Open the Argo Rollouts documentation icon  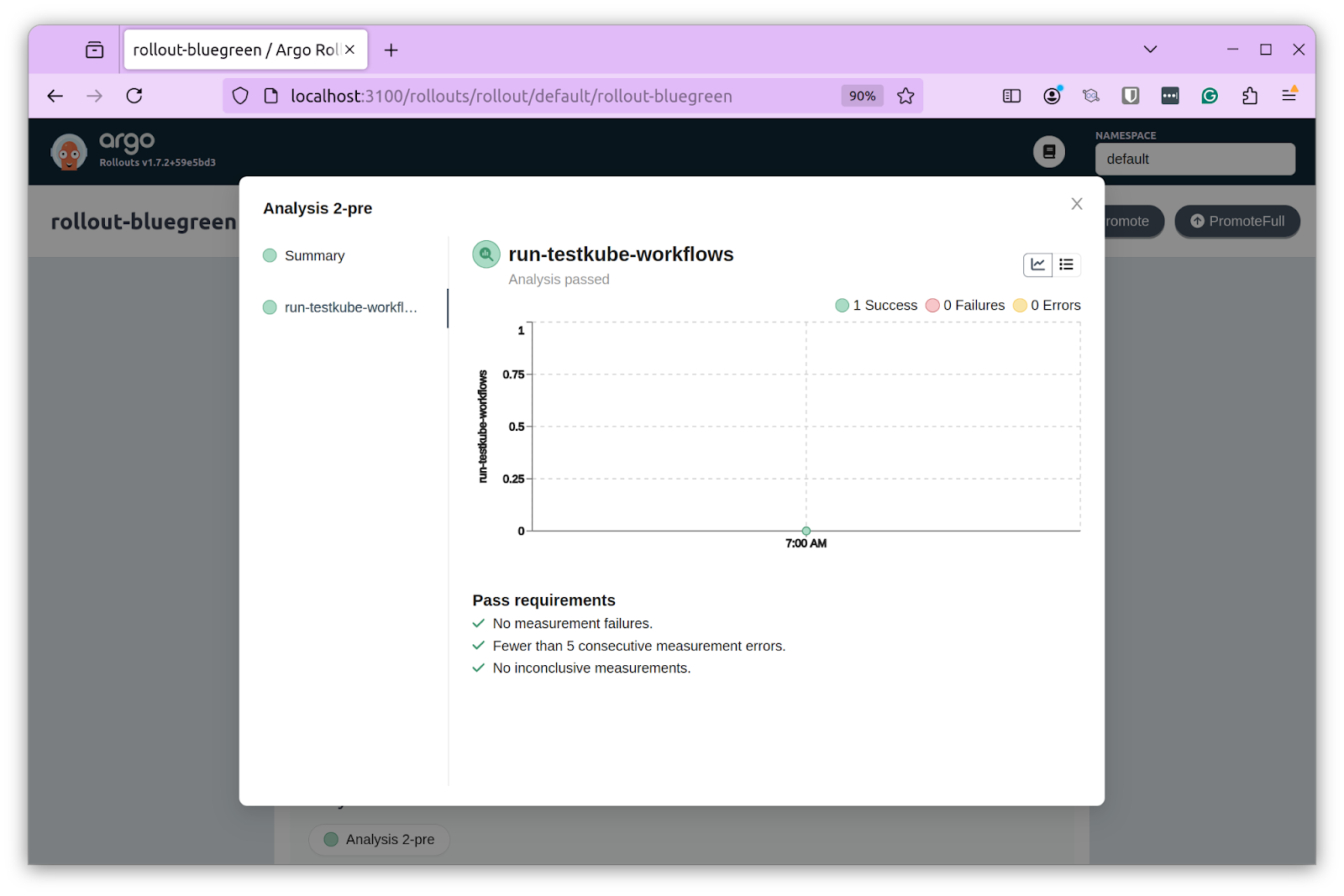tap(1049, 152)
